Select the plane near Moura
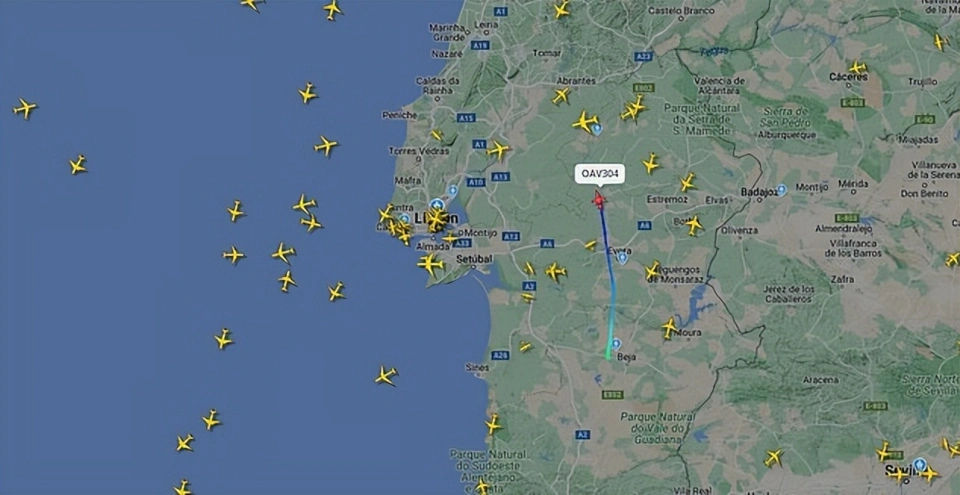 [x=669, y=328]
